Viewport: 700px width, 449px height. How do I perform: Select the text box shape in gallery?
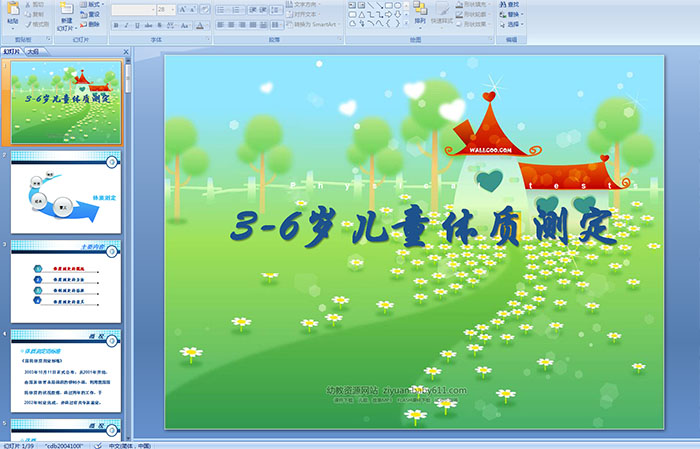pos(352,5)
